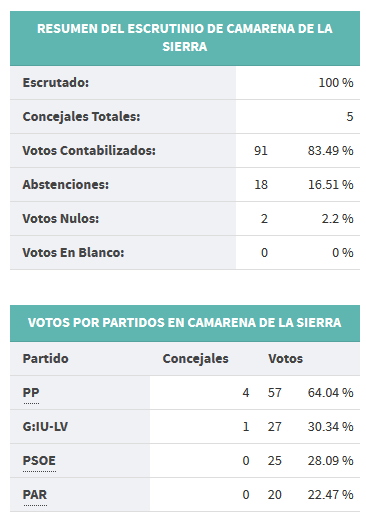Click PAR percentage 22.47 %
This screenshot has height=524, width=366.
click(x=331, y=495)
